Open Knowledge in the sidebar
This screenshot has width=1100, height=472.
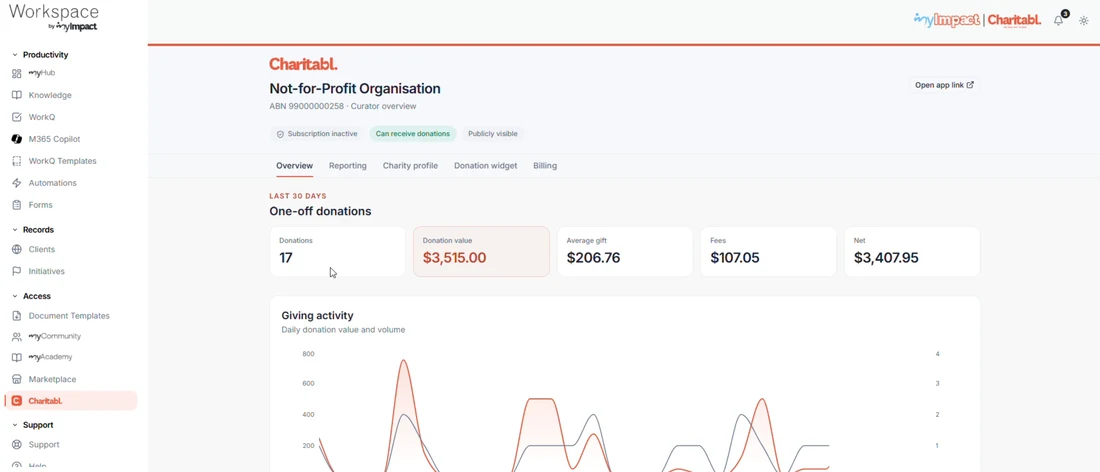[50, 95]
